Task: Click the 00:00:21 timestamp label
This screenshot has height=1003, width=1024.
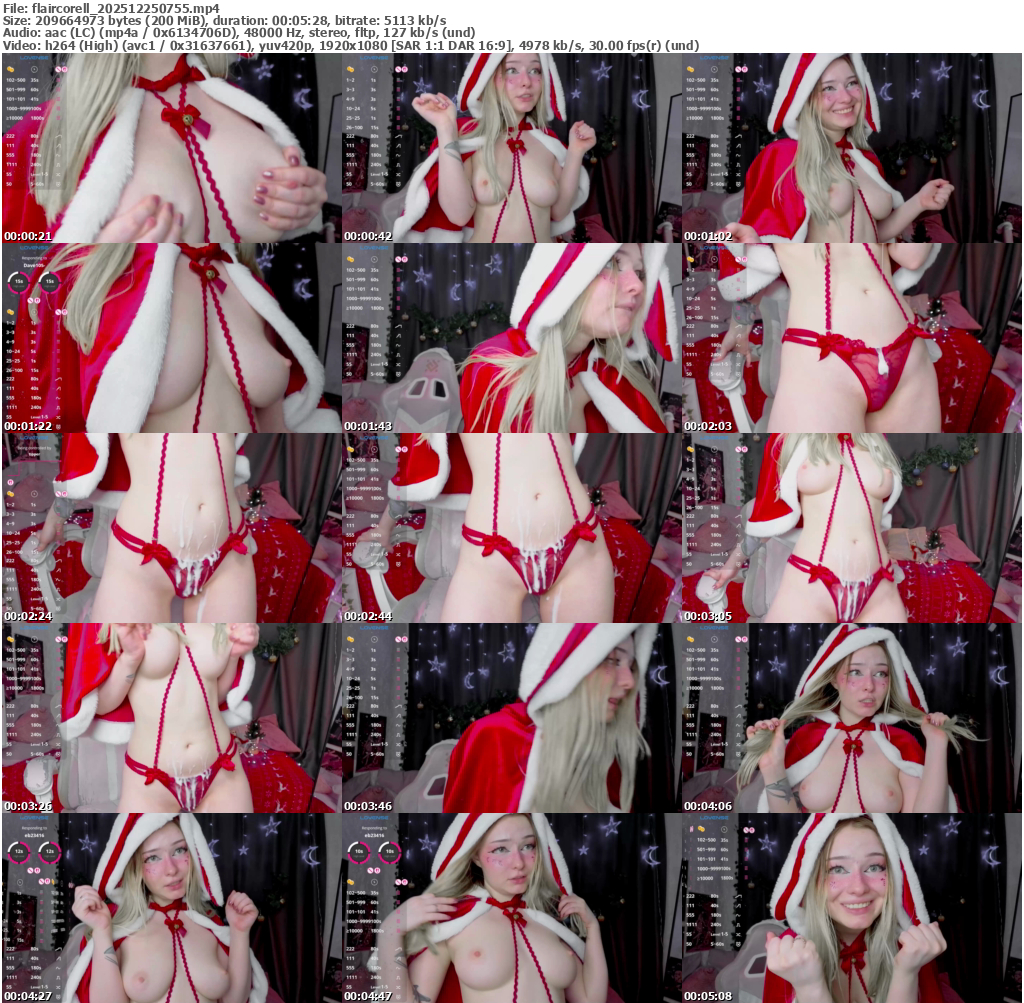Action: click(28, 236)
